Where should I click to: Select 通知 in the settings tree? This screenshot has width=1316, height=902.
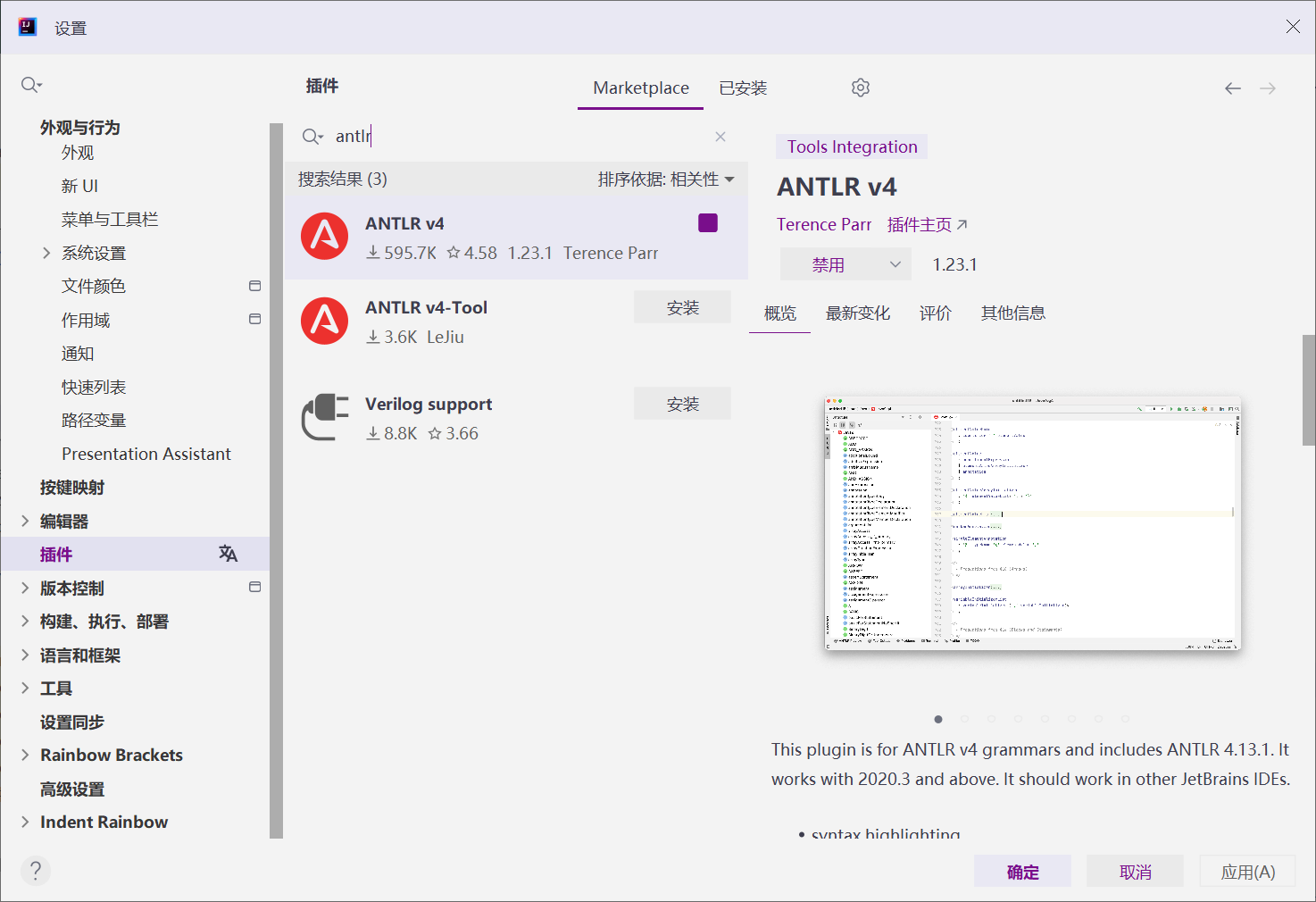point(78,354)
